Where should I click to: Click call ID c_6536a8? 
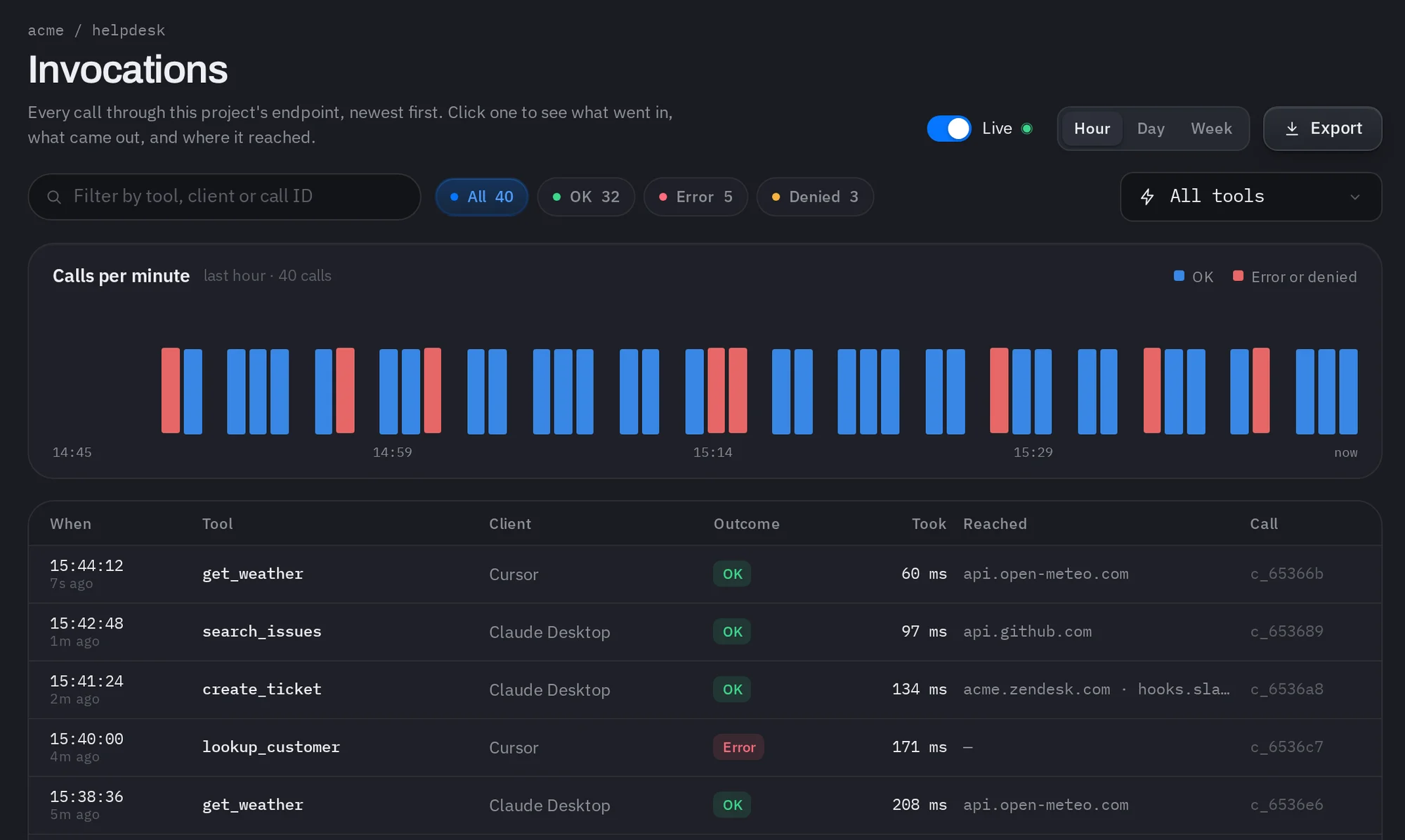[1286, 689]
